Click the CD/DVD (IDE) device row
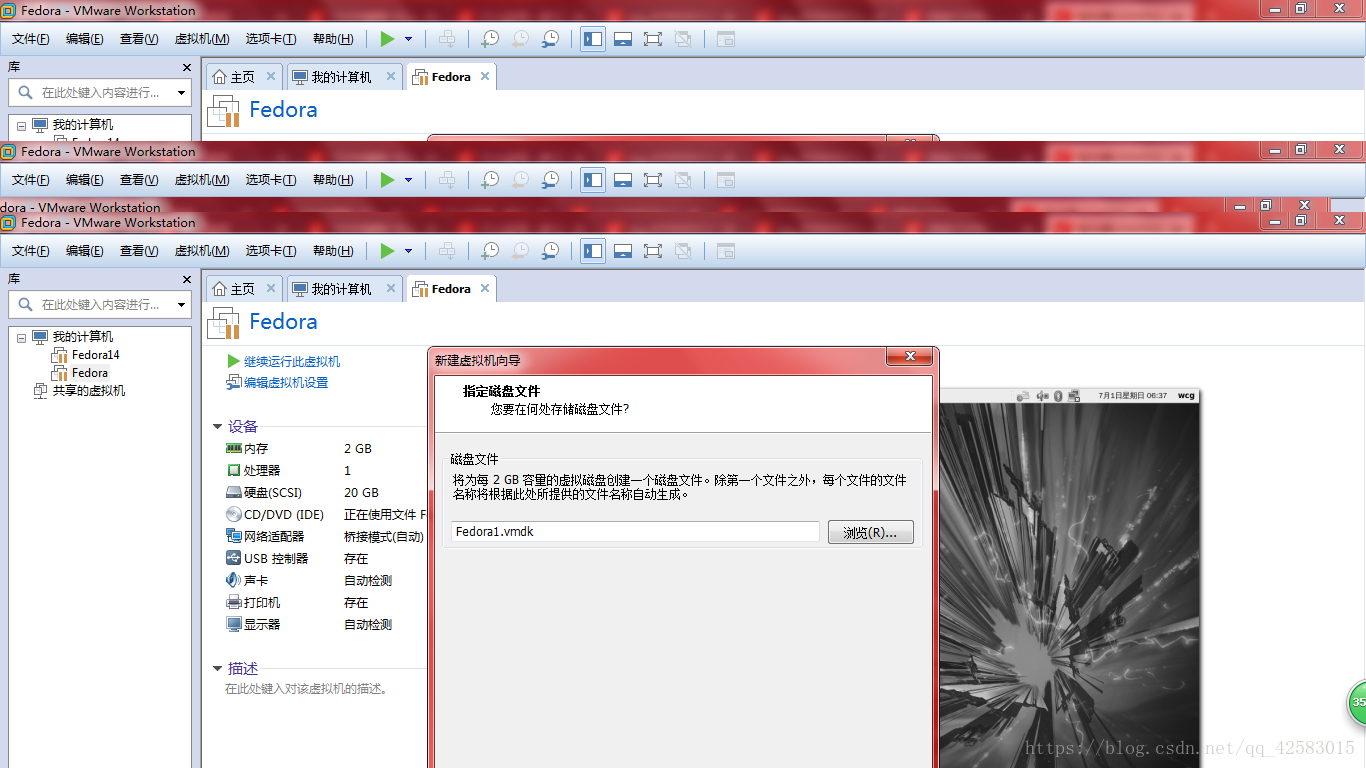Screen dimensions: 1366x768 [x=326, y=515]
